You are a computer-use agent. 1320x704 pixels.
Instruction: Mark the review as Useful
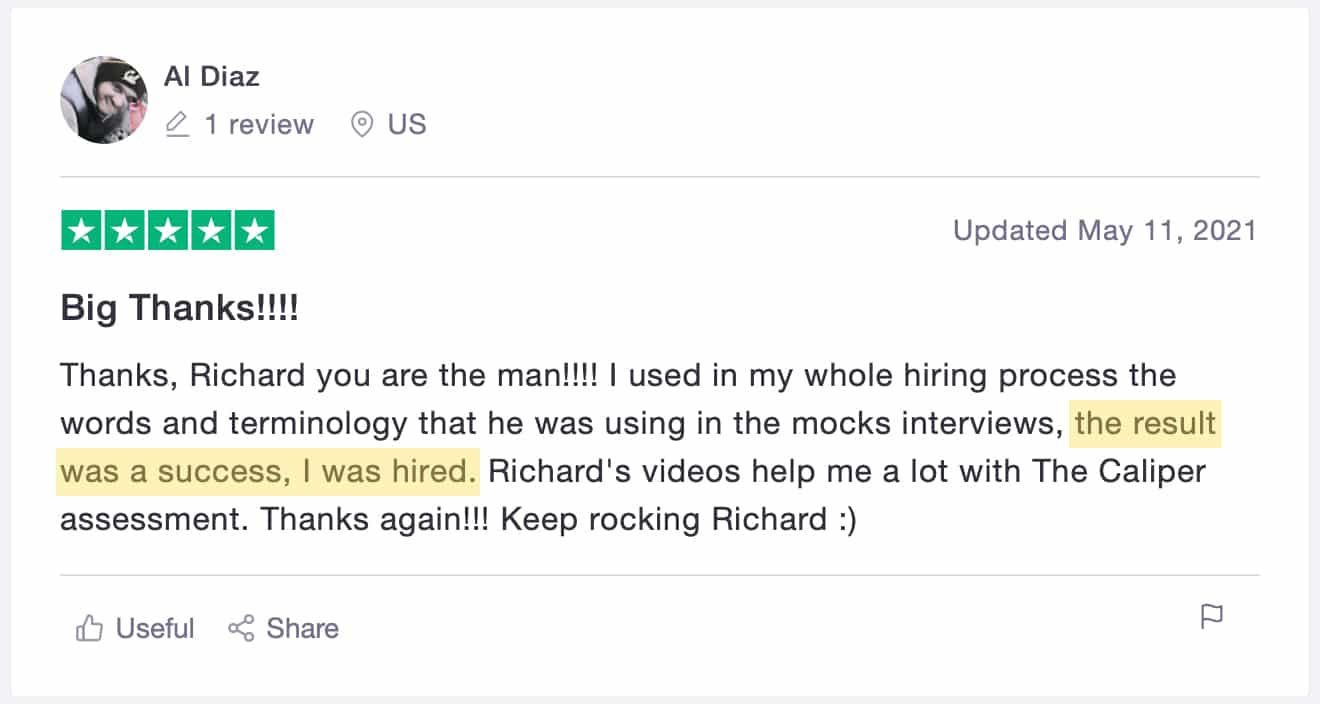coord(154,629)
